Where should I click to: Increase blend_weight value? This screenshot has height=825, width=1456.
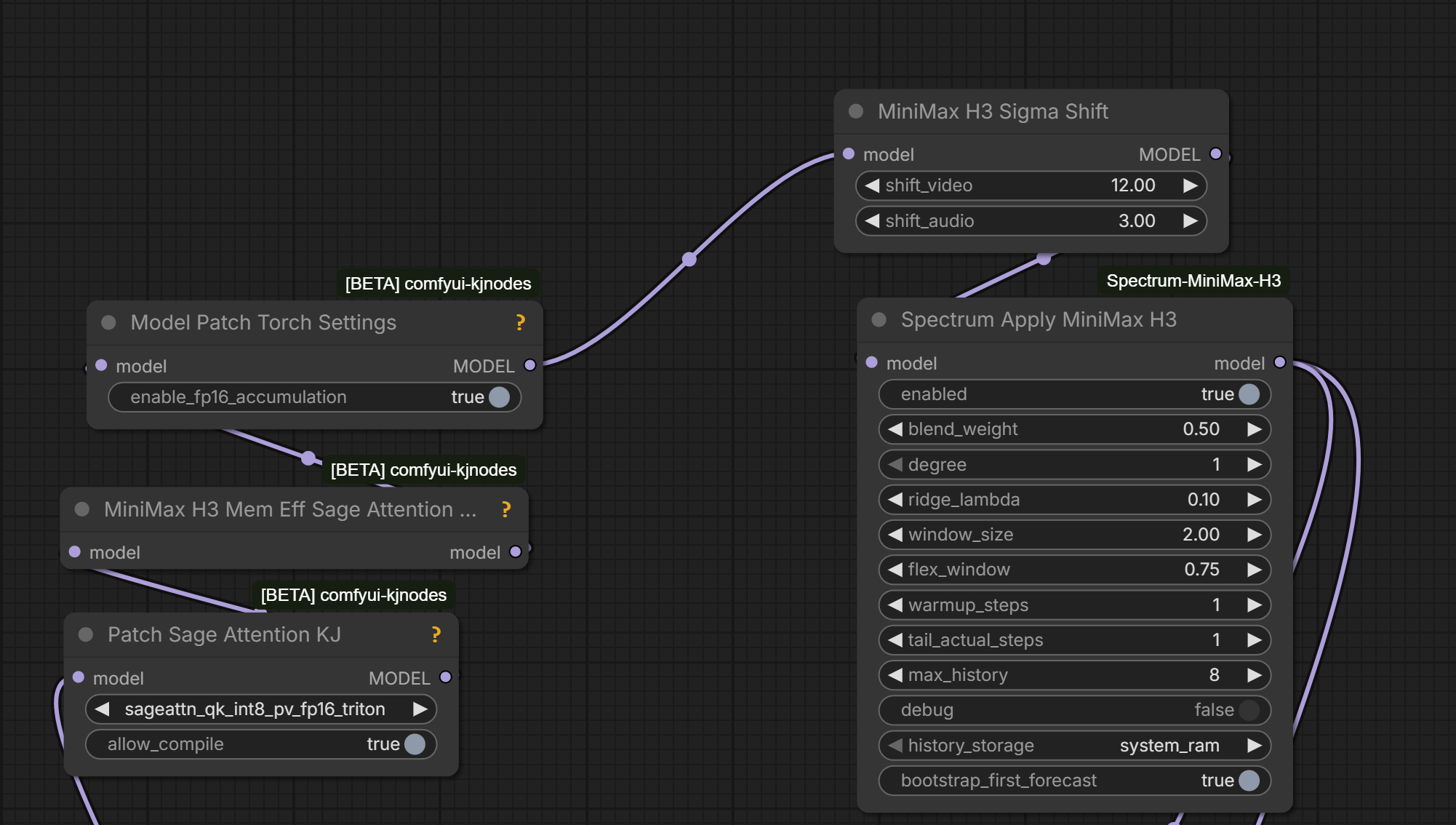coord(1255,429)
